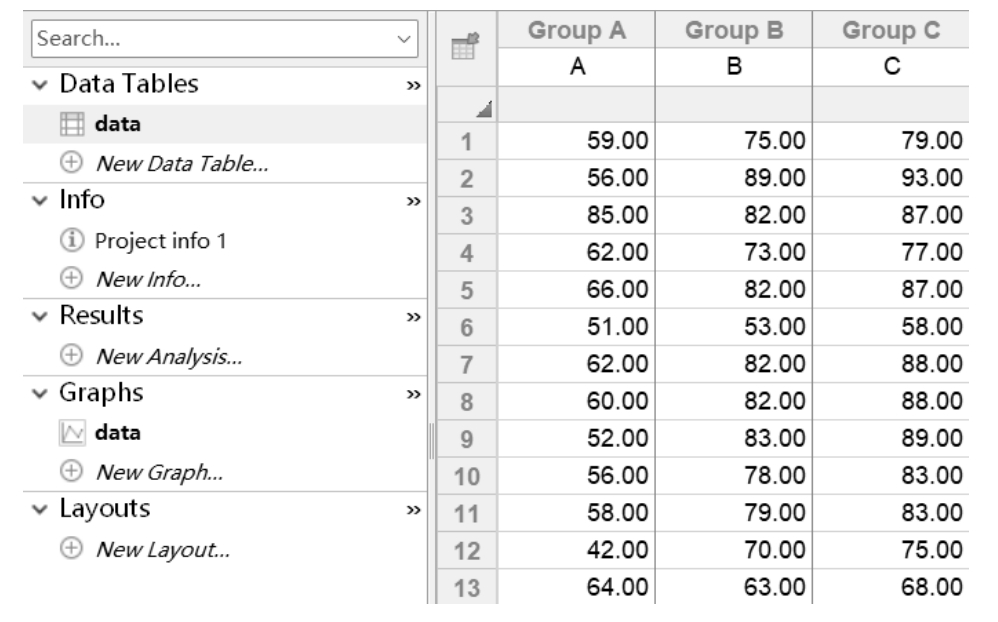Select the Group C column header
Viewport: 998px width, 622px height.
890,30
